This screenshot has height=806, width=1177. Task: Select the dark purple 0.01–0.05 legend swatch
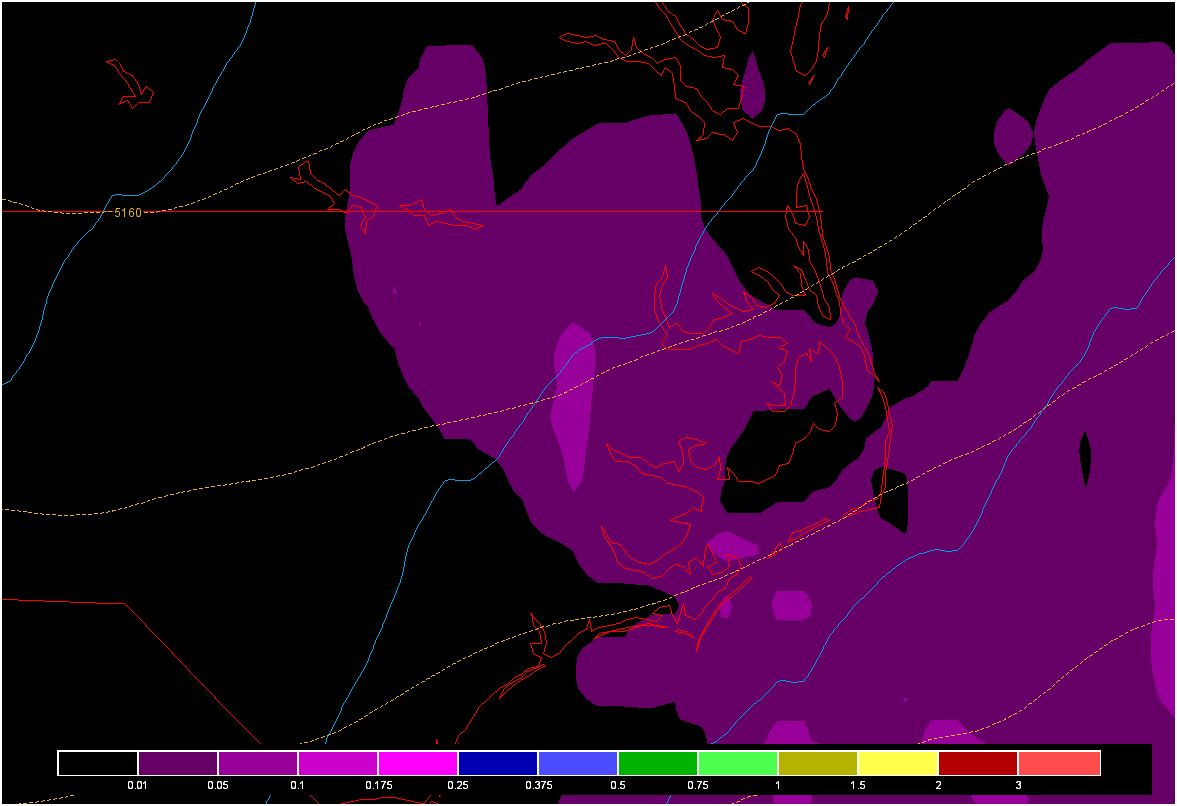click(x=178, y=763)
